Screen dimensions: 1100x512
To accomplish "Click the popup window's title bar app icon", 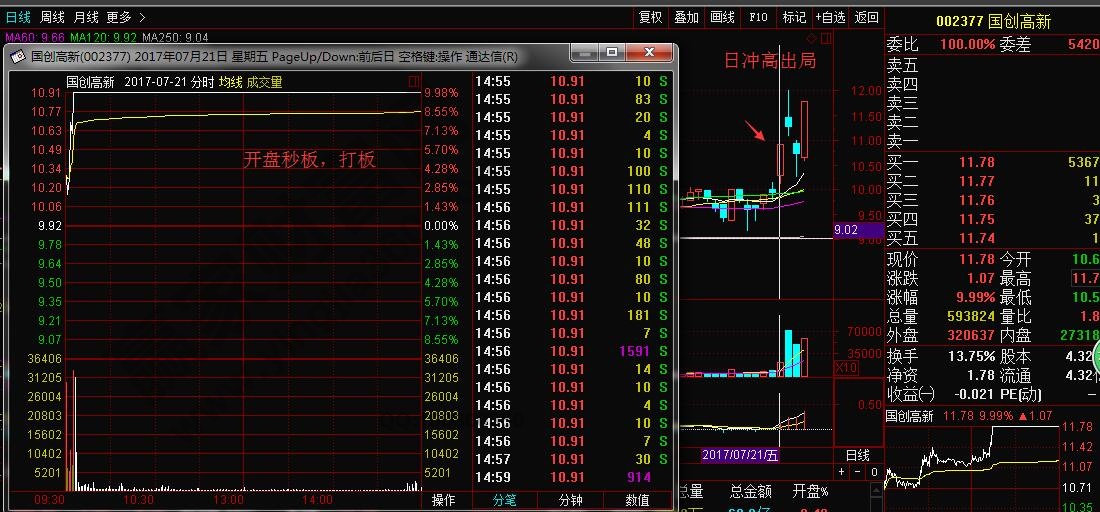I will [17, 57].
